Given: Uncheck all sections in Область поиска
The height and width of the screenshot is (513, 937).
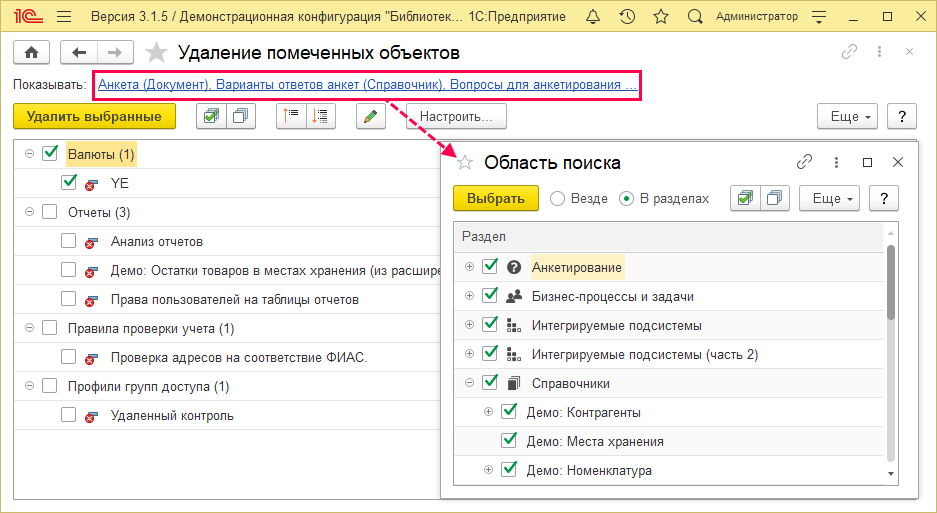Looking at the screenshot, I should pos(774,198).
